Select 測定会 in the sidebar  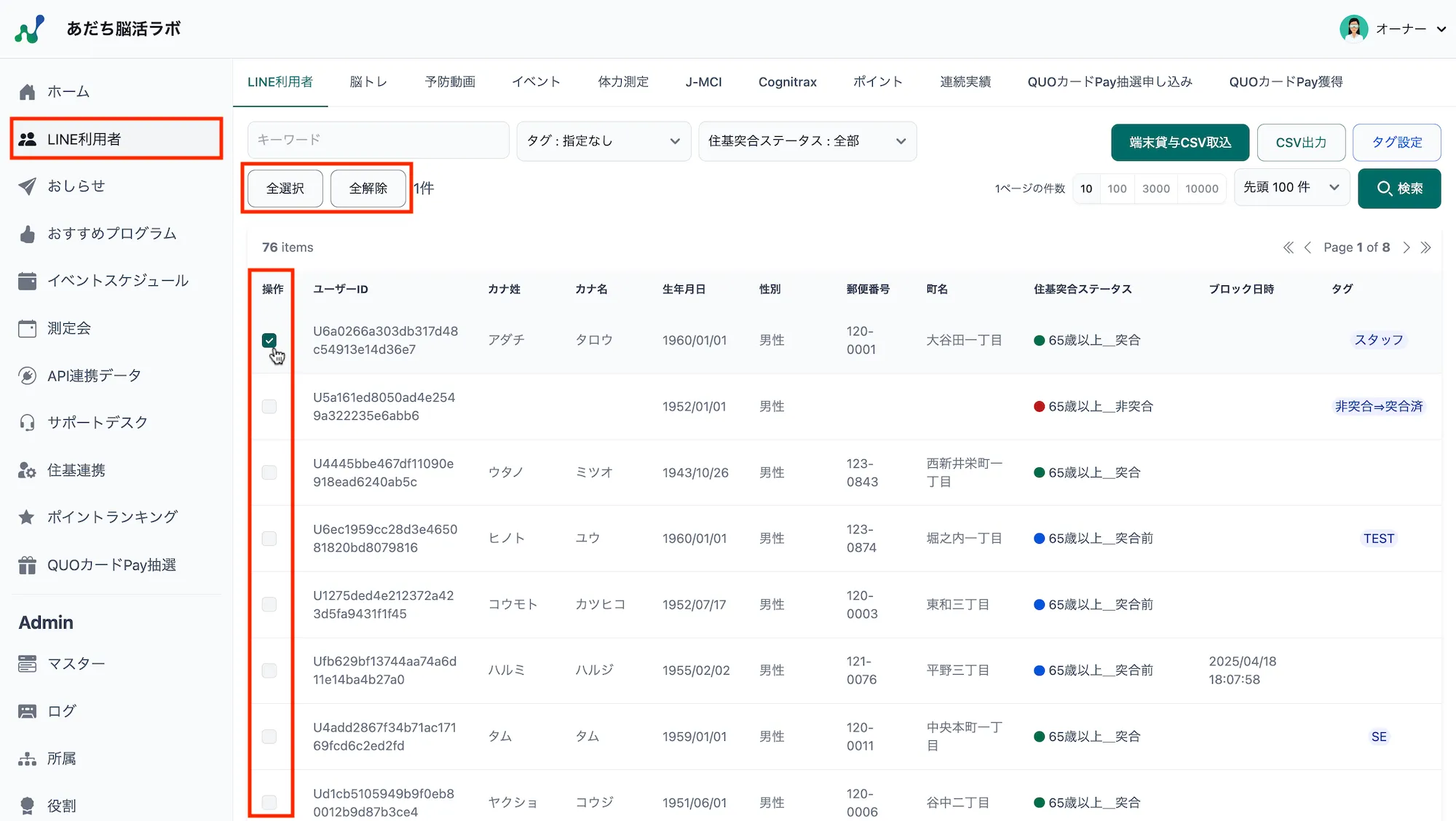[68, 328]
